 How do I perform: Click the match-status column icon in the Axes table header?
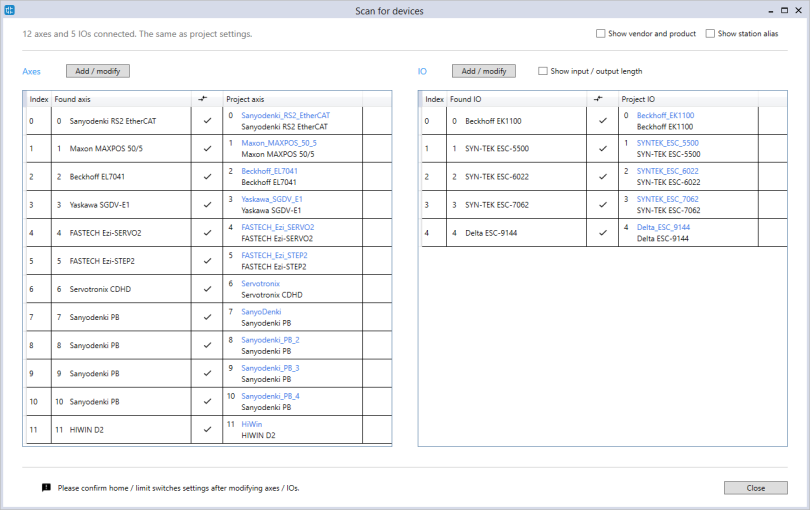coord(203,99)
